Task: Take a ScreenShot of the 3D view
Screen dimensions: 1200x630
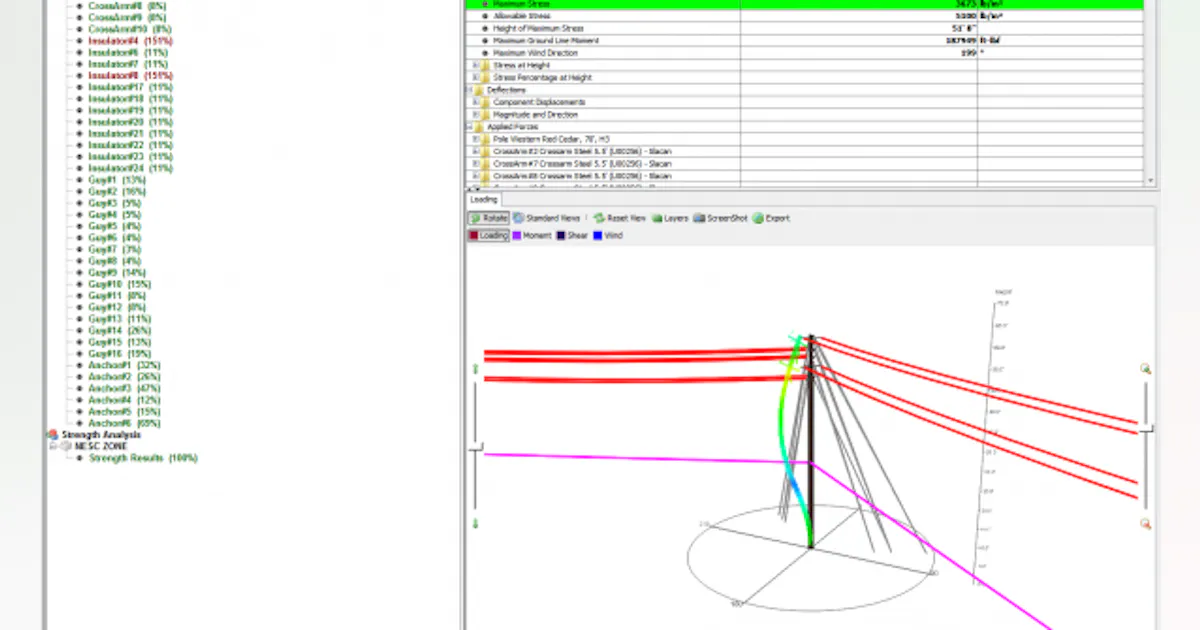Action: coord(720,218)
